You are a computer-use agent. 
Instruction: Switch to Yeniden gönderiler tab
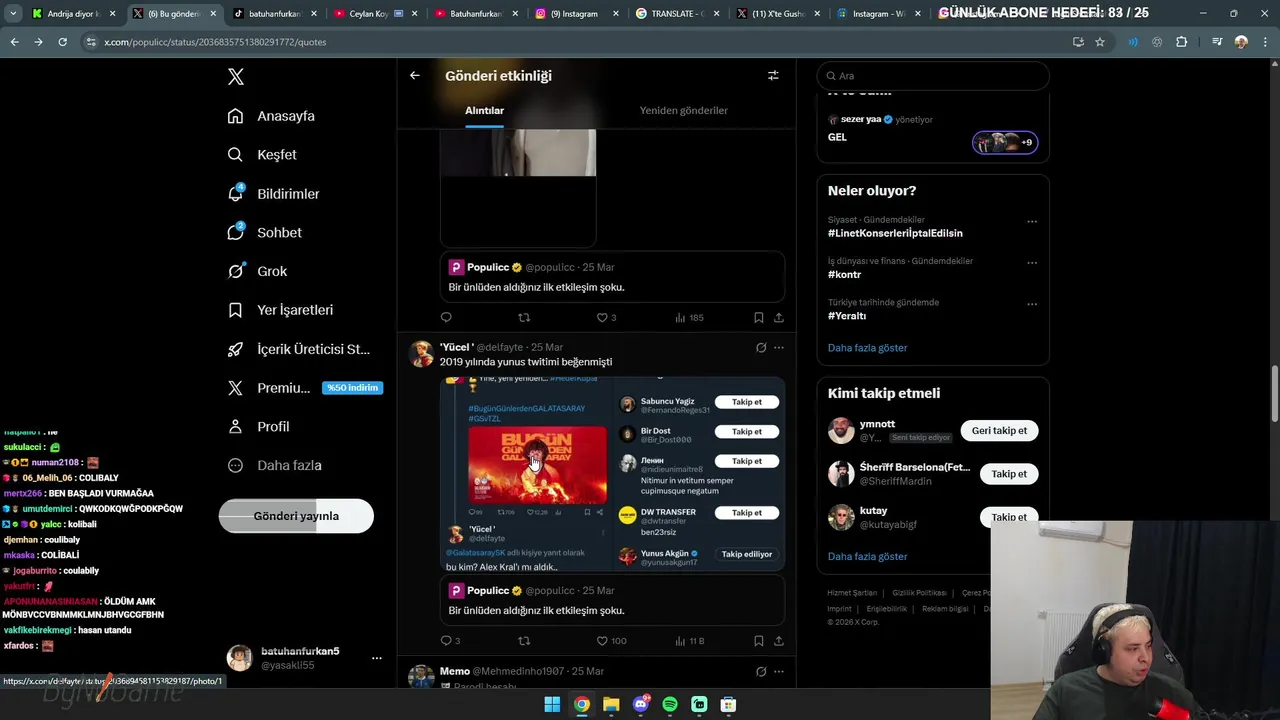click(x=684, y=110)
